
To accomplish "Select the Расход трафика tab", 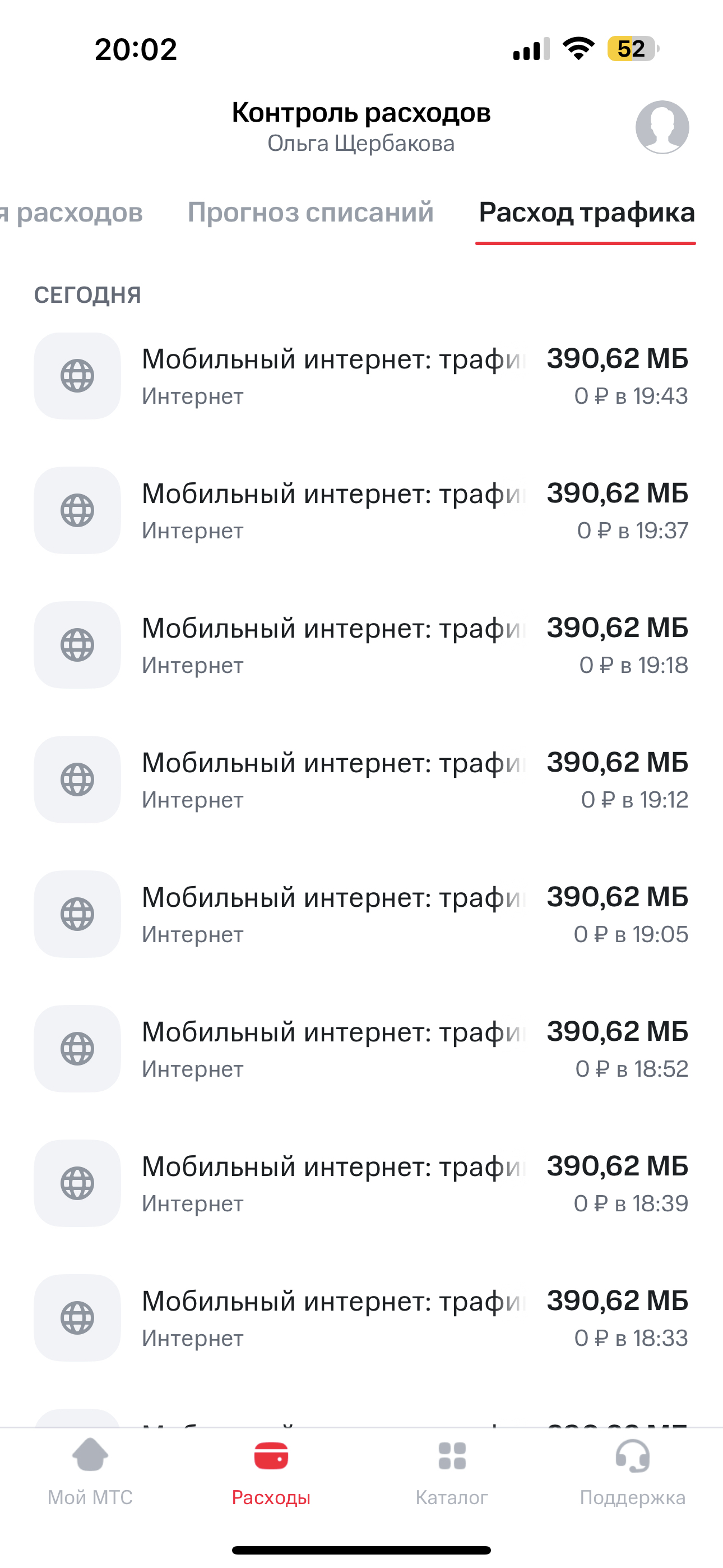I will [586, 213].
